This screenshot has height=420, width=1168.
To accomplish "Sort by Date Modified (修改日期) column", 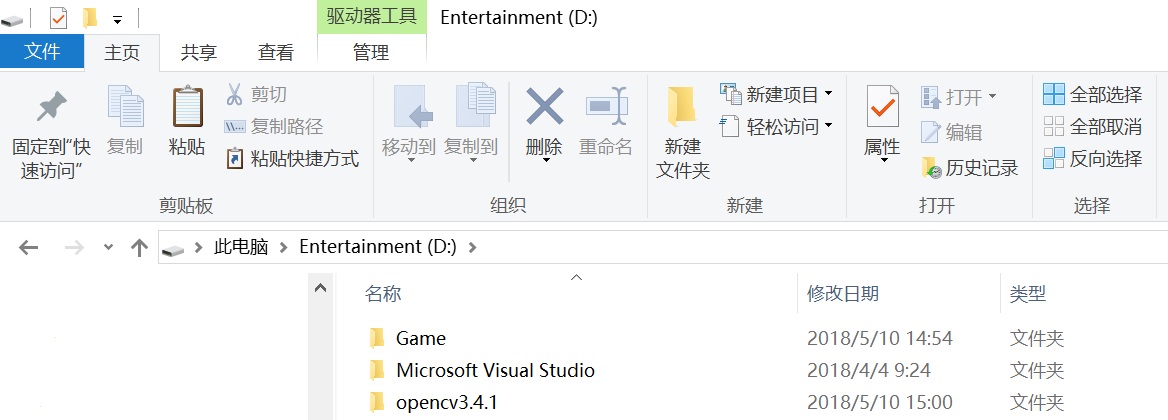I will coord(842,294).
